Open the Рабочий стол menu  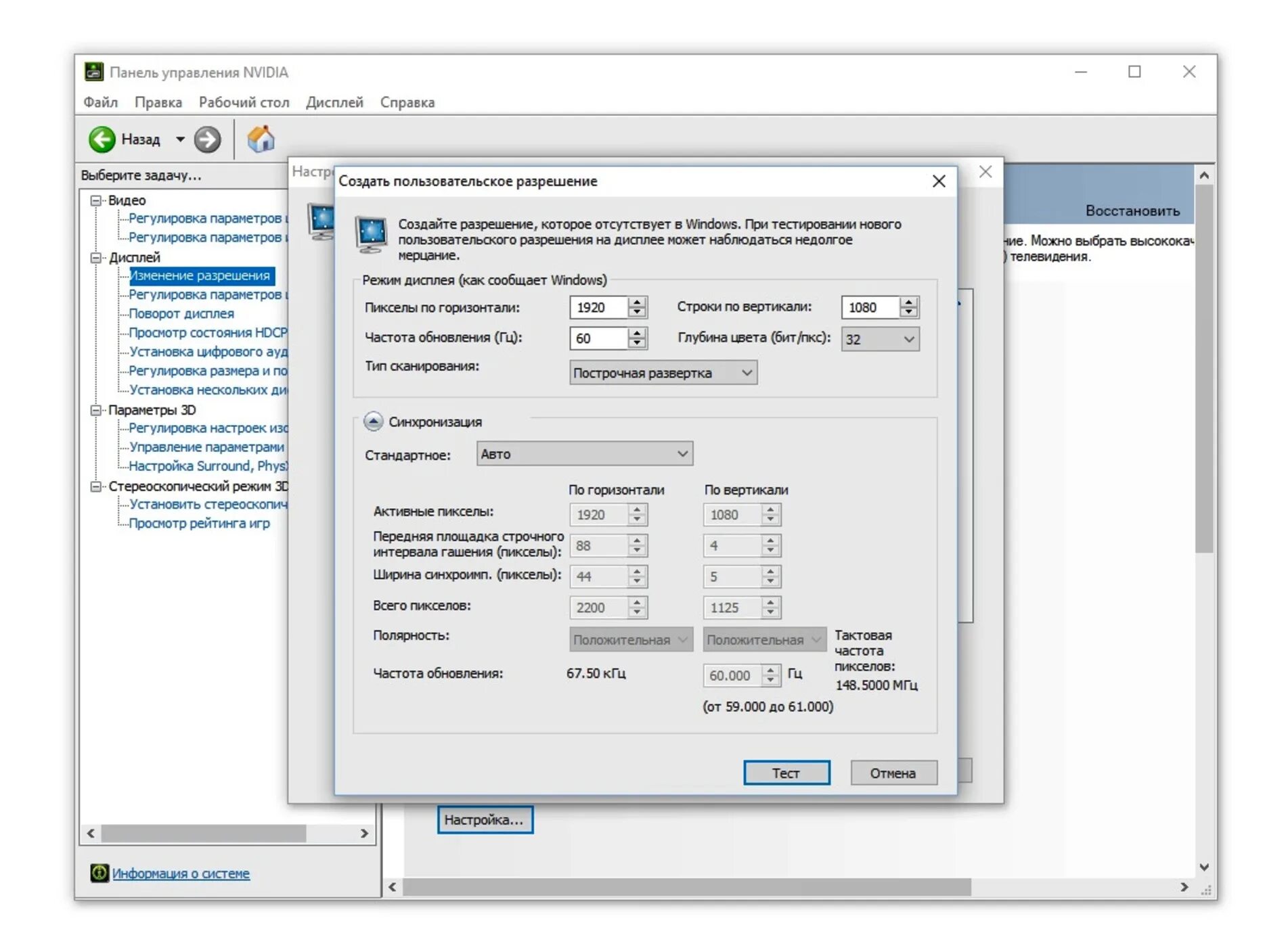[244, 102]
